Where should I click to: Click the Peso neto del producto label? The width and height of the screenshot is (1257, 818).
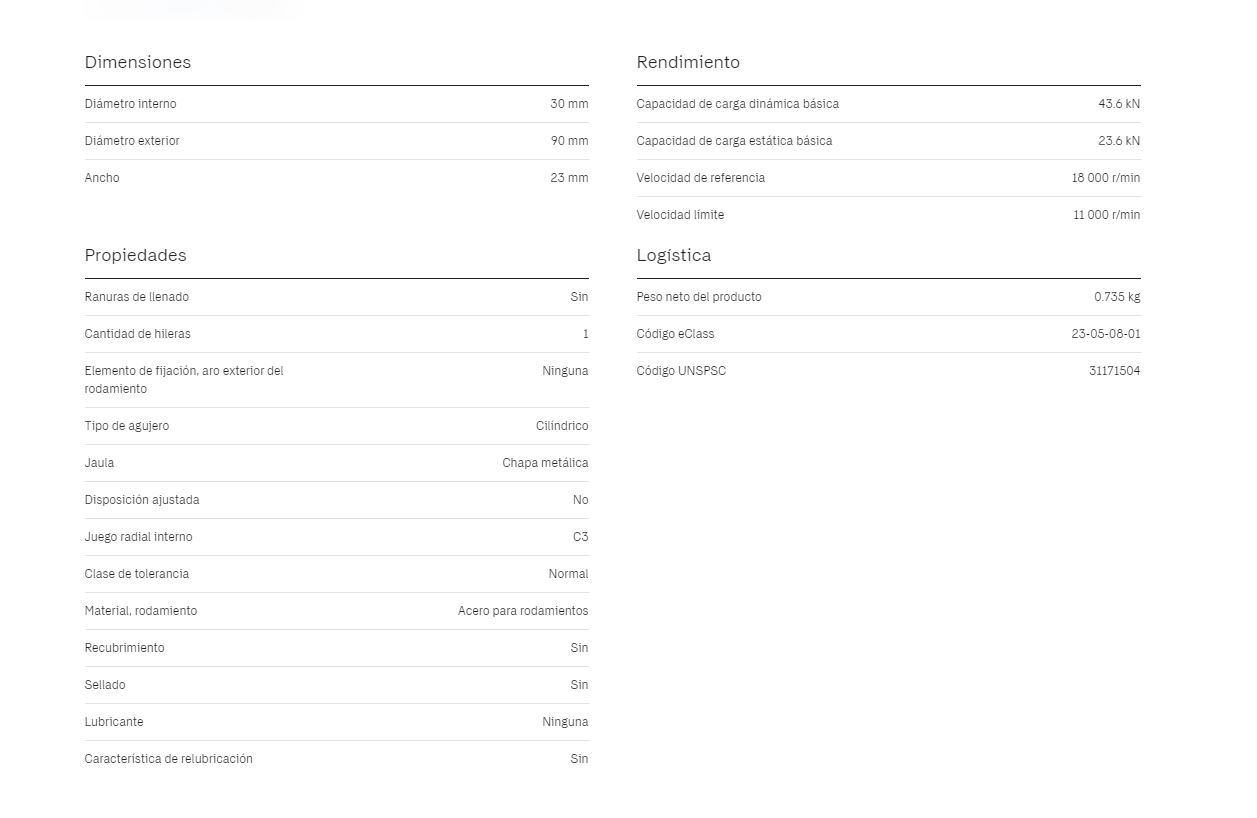click(x=699, y=297)
